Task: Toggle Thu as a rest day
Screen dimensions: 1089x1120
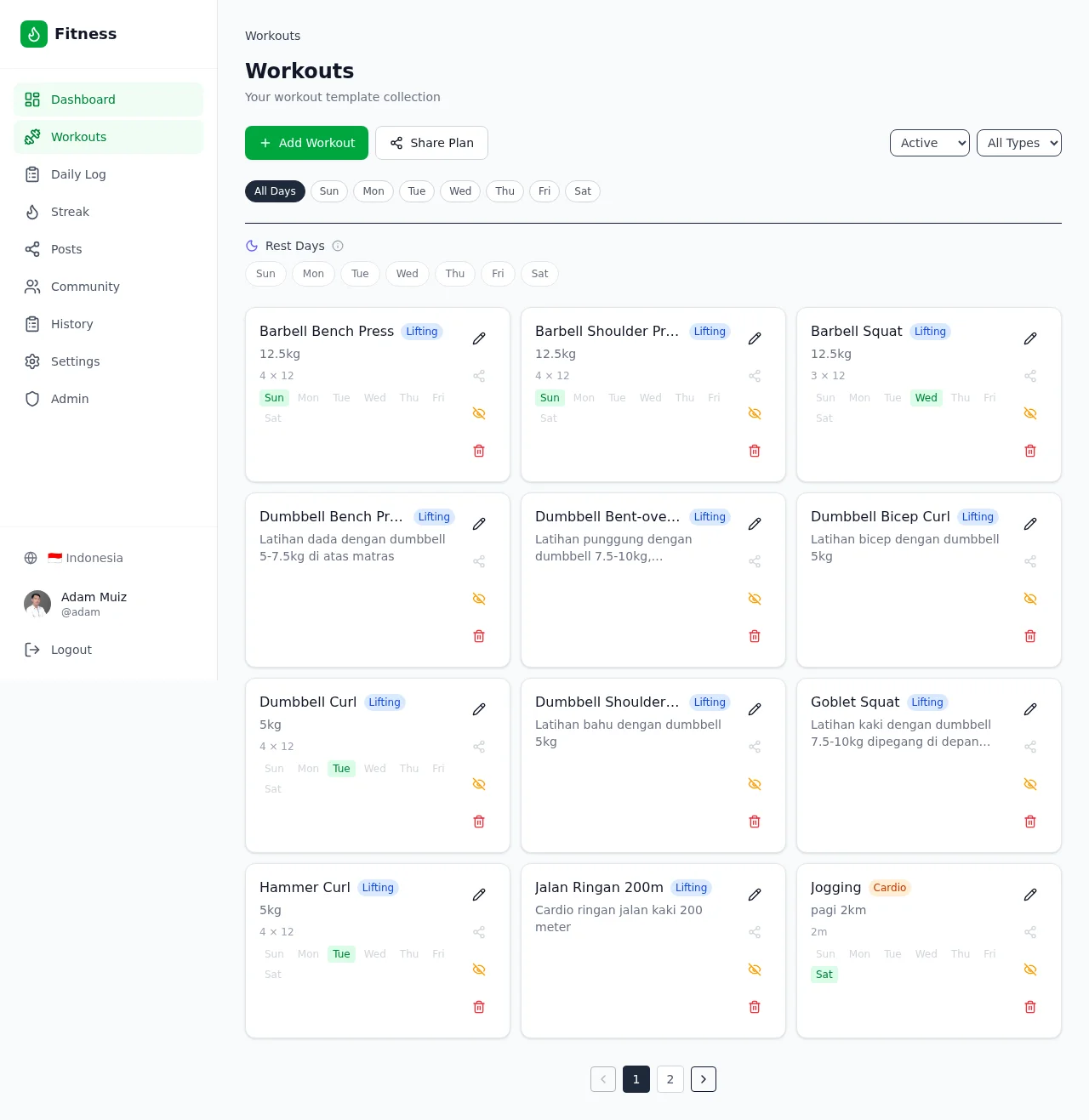Action: pos(455,274)
